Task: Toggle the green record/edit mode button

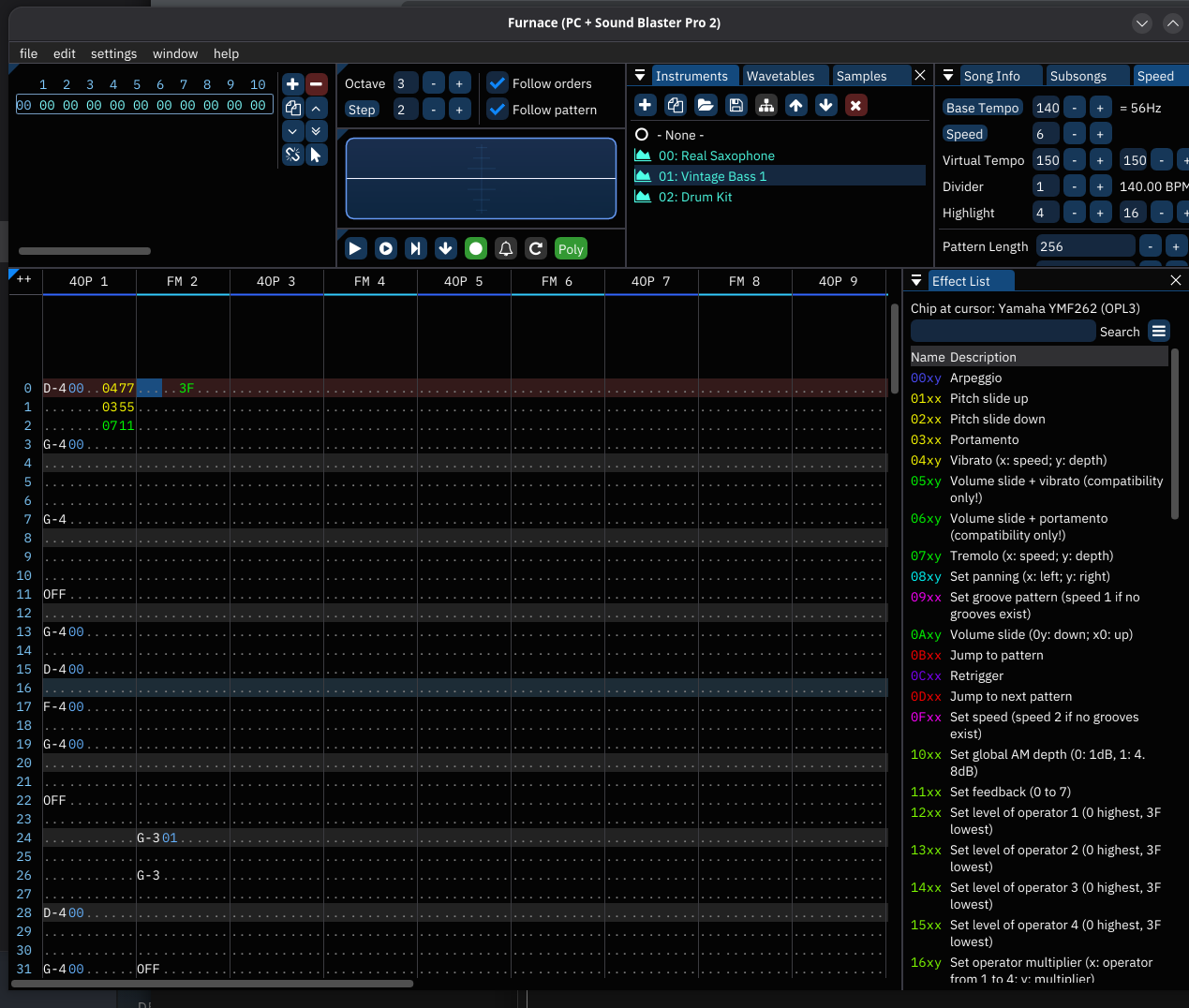Action: point(476,248)
